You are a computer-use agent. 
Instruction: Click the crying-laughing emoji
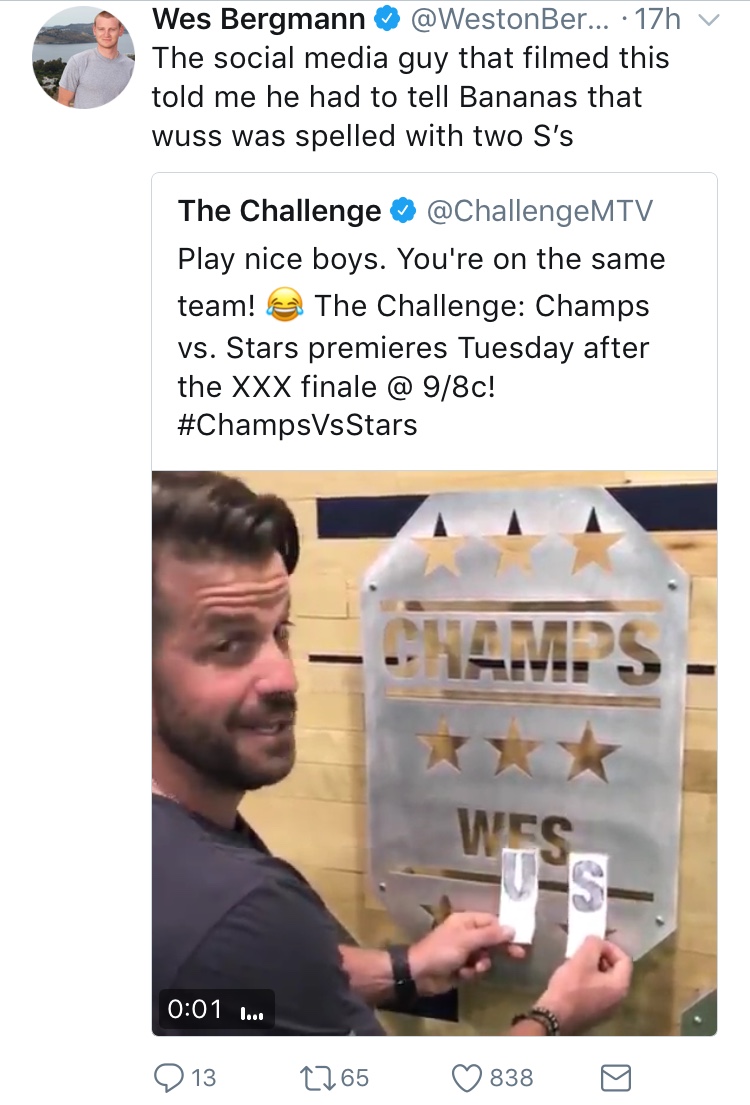coord(285,305)
